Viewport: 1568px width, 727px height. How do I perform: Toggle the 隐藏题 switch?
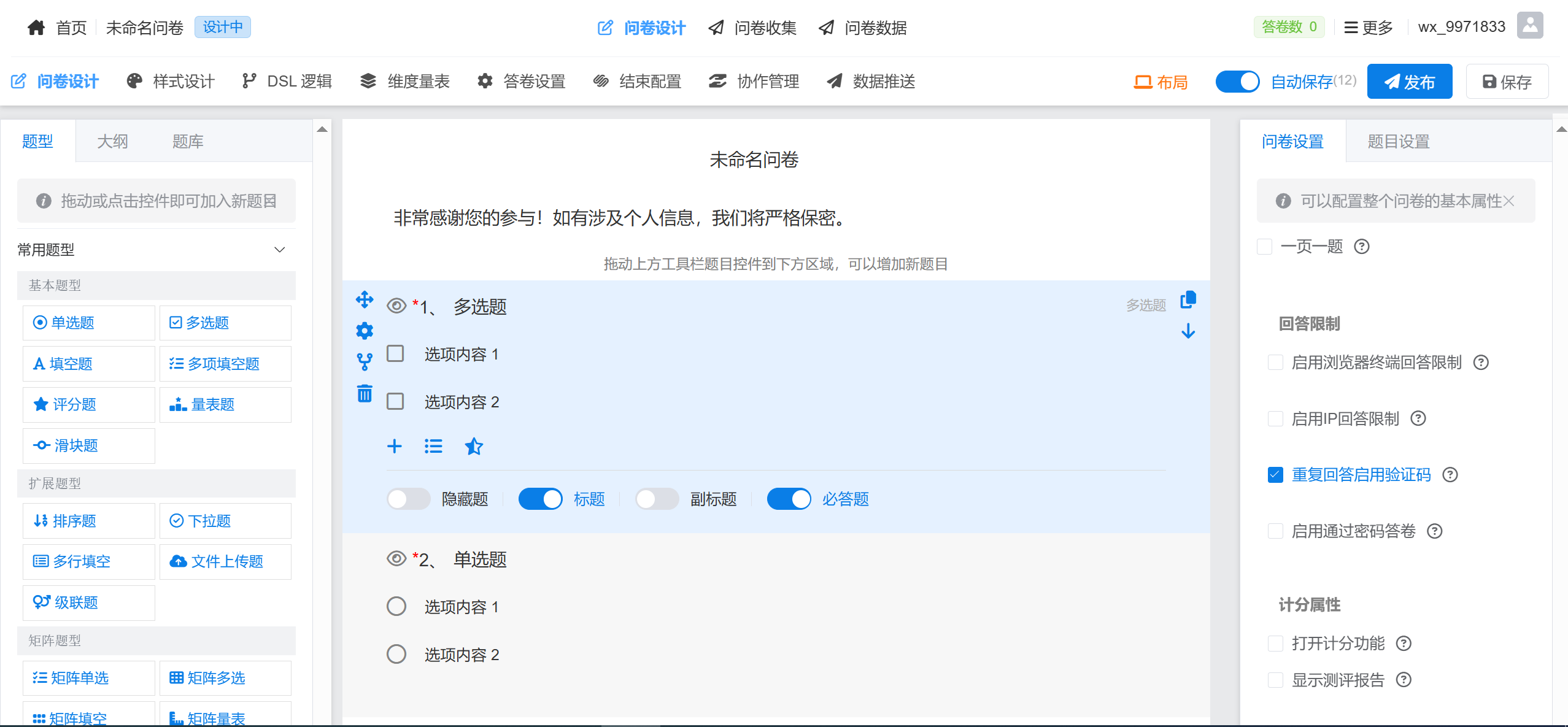click(409, 499)
